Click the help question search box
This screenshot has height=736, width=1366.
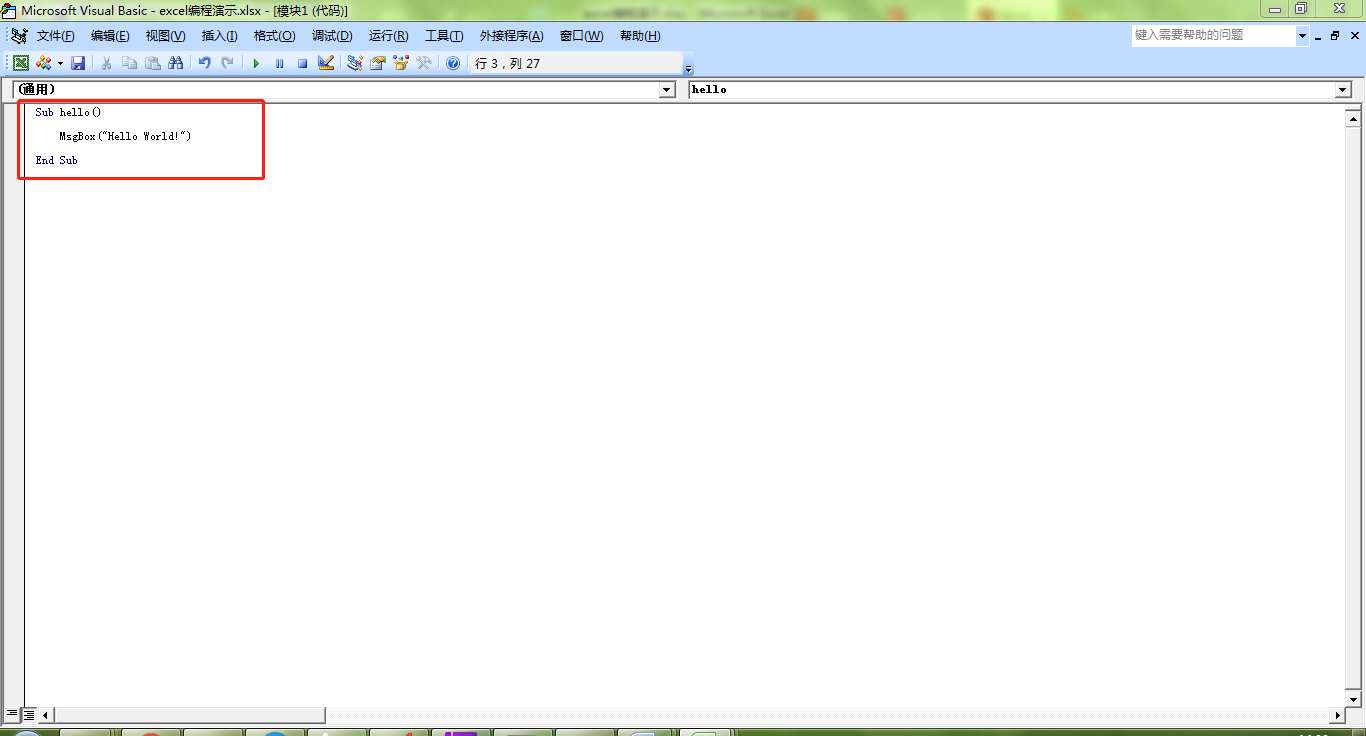pyautogui.click(x=1213, y=35)
